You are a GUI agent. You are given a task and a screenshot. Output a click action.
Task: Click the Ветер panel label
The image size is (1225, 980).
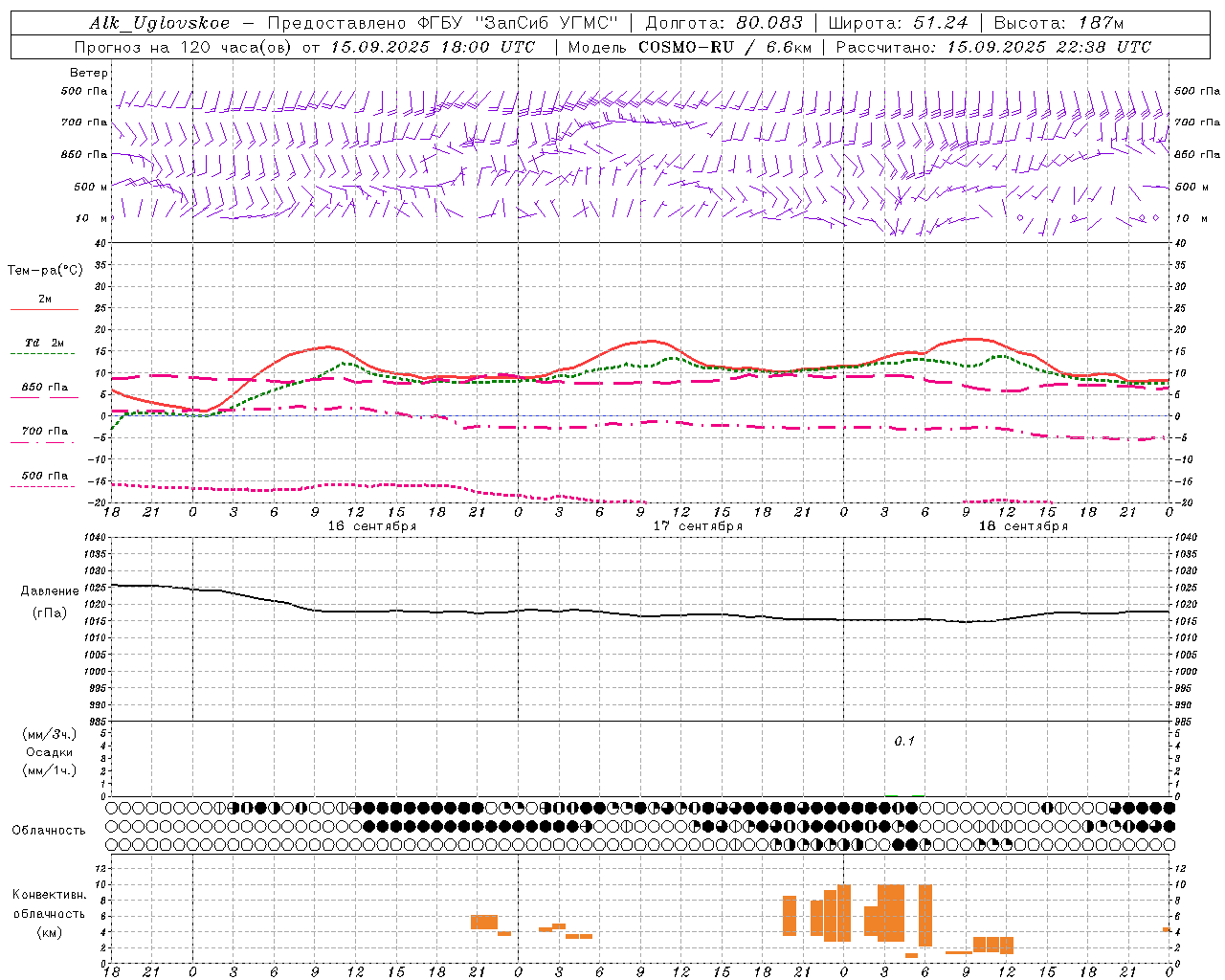click(x=89, y=73)
